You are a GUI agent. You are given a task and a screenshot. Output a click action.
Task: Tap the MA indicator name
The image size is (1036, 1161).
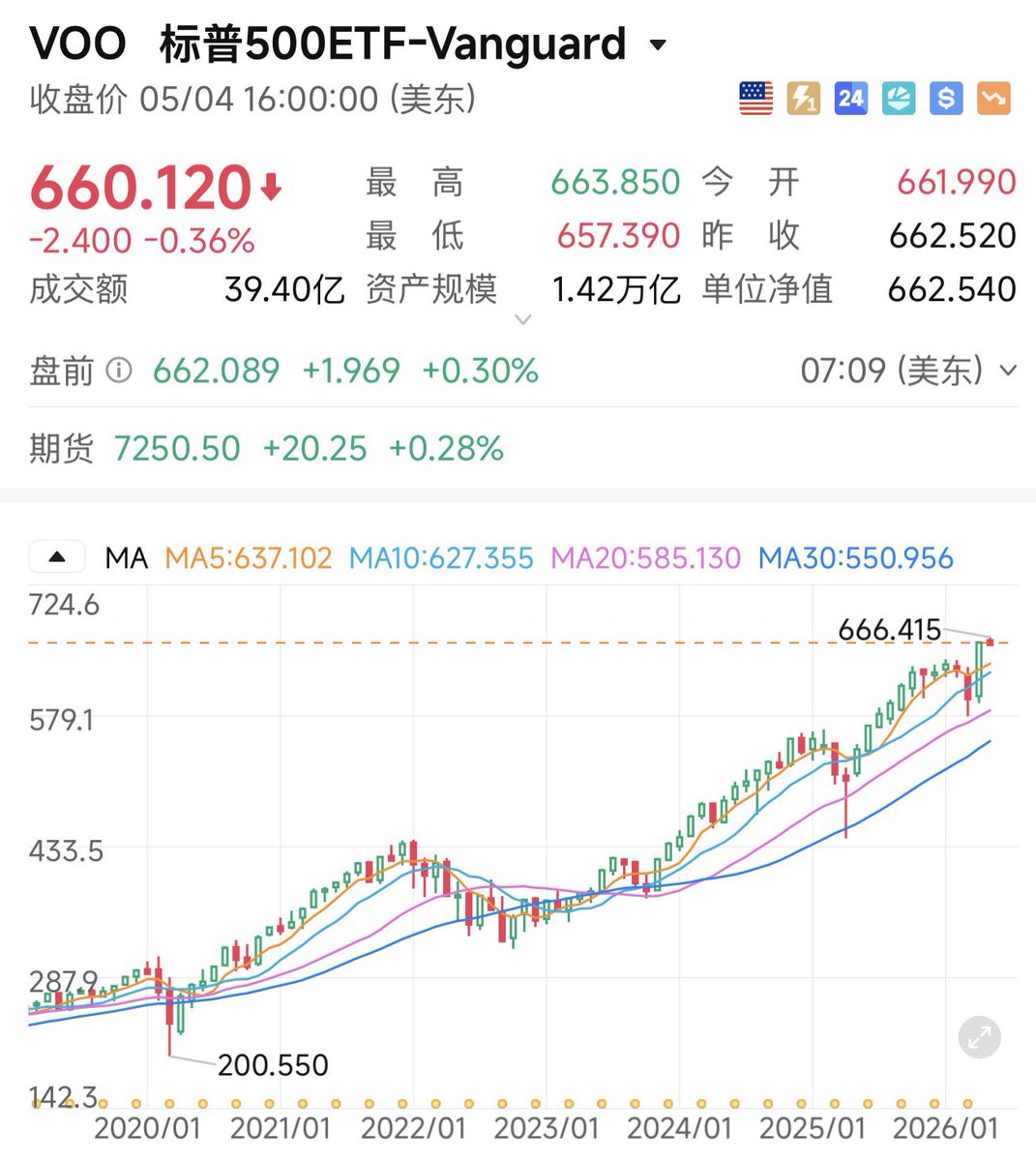127,558
